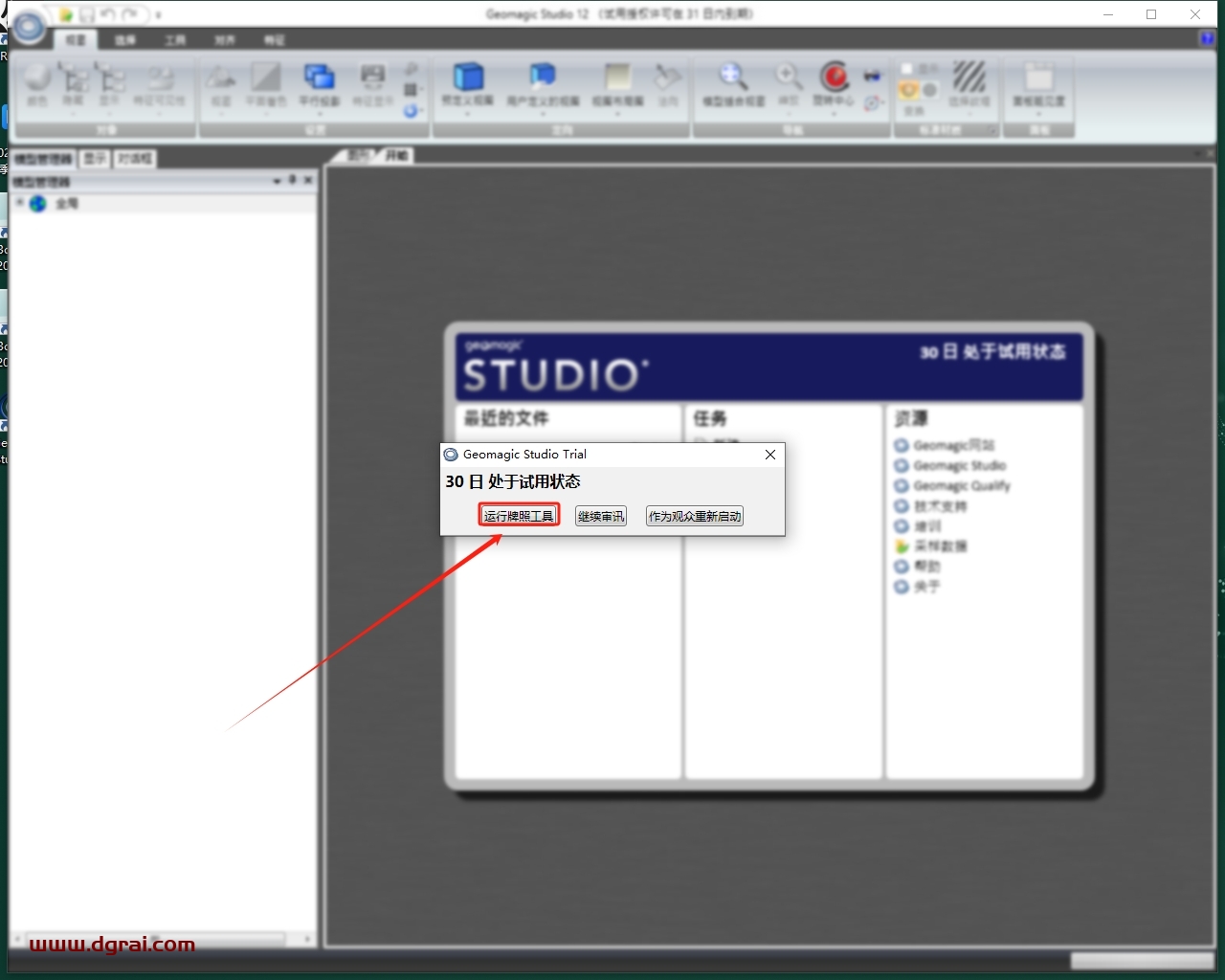Select the 开始 start page tab
This screenshot has width=1225, height=980.
(397, 155)
